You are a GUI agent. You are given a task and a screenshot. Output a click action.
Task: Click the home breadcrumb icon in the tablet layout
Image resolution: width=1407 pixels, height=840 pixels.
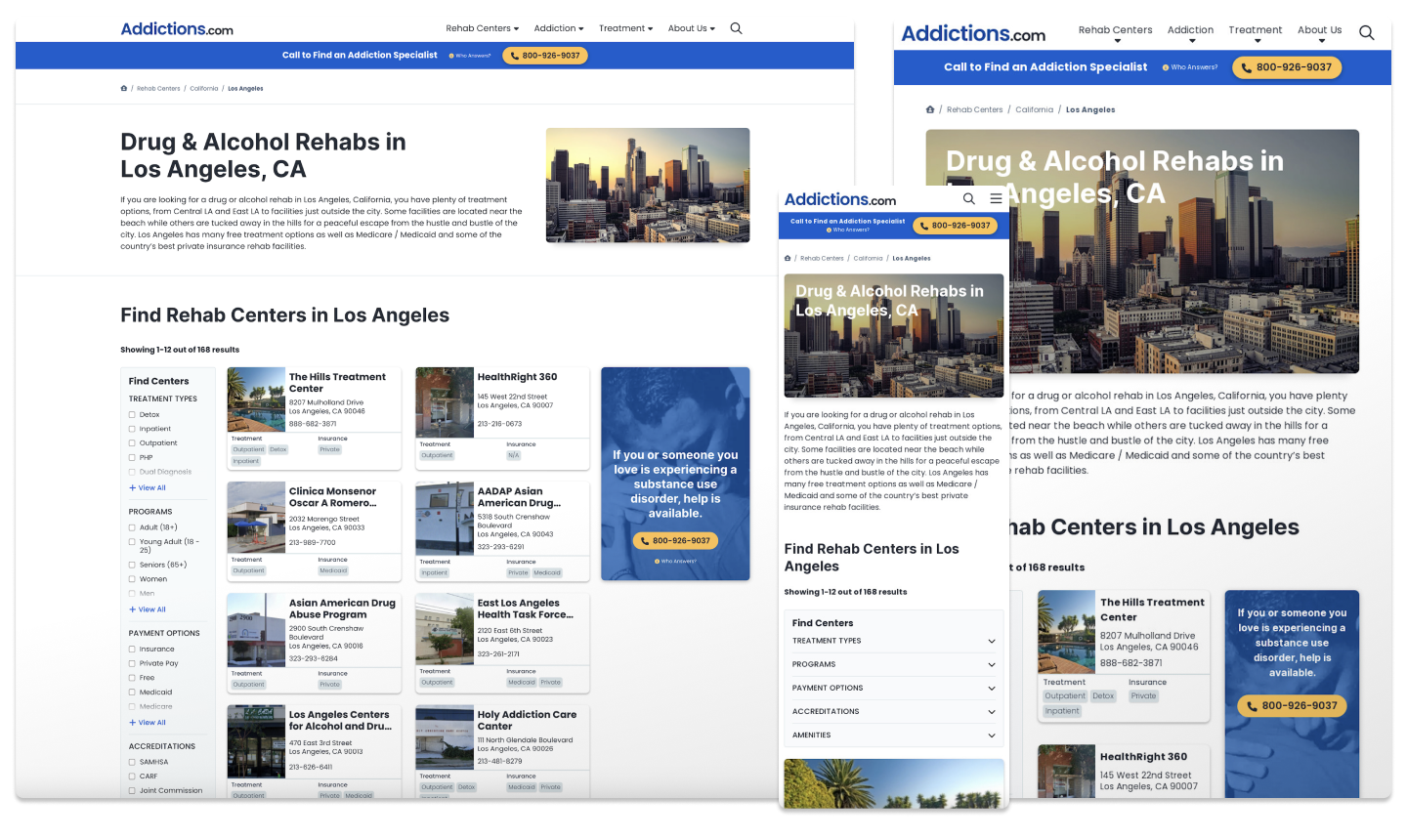(x=930, y=109)
